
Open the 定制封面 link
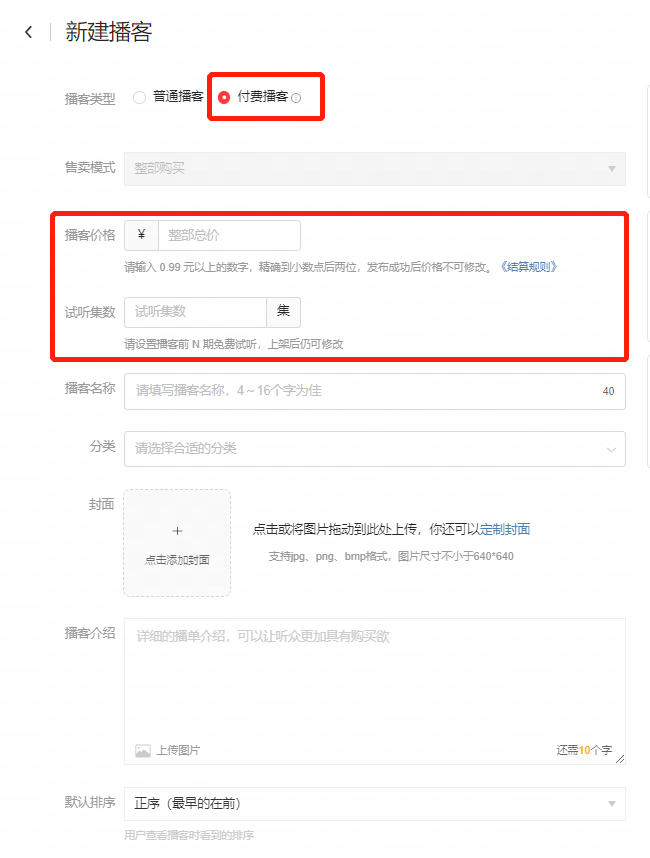[x=505, y=529]
